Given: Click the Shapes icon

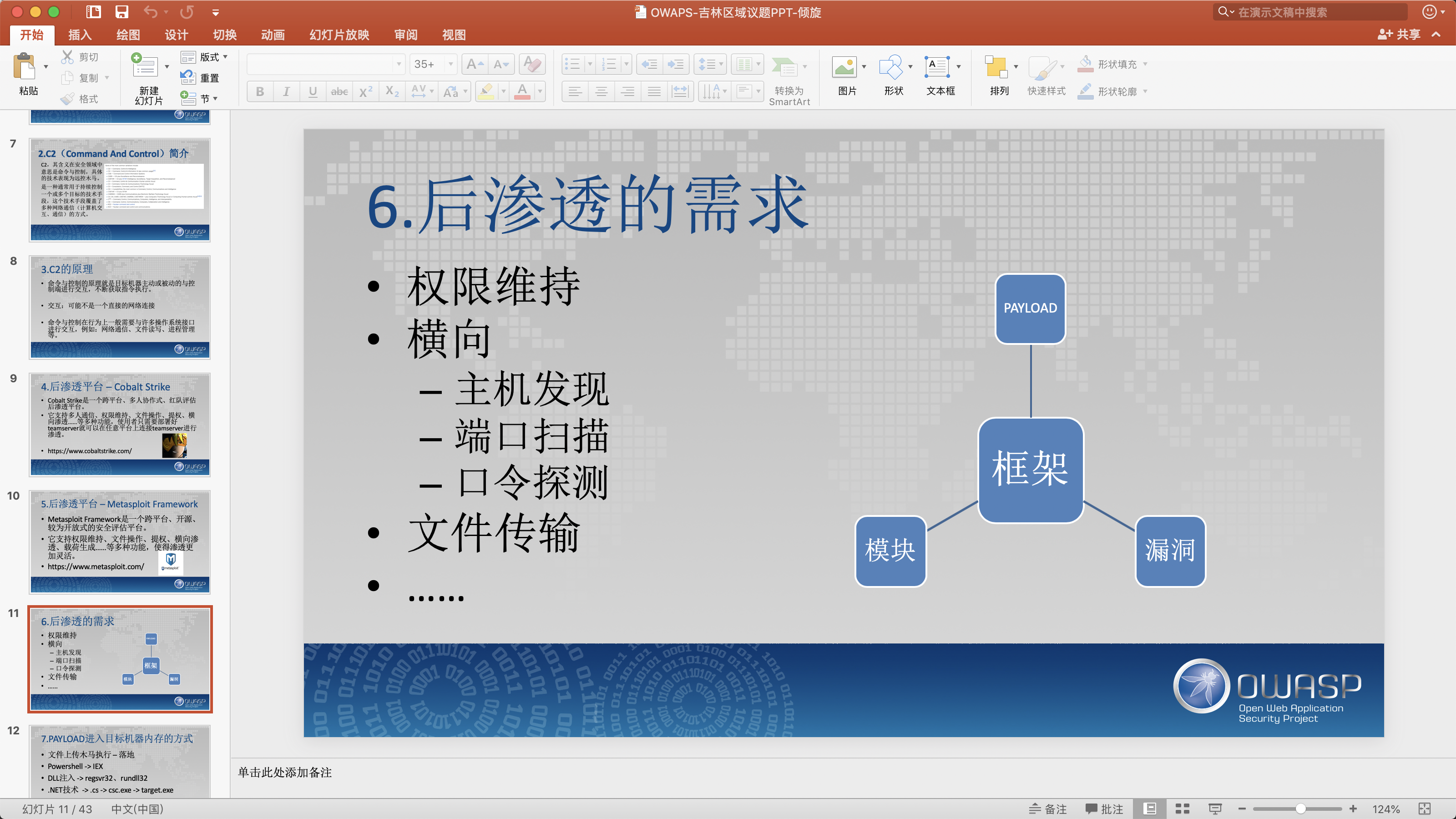Looking at the screenshot, I should pyautogui.click(x=891, y=67).
